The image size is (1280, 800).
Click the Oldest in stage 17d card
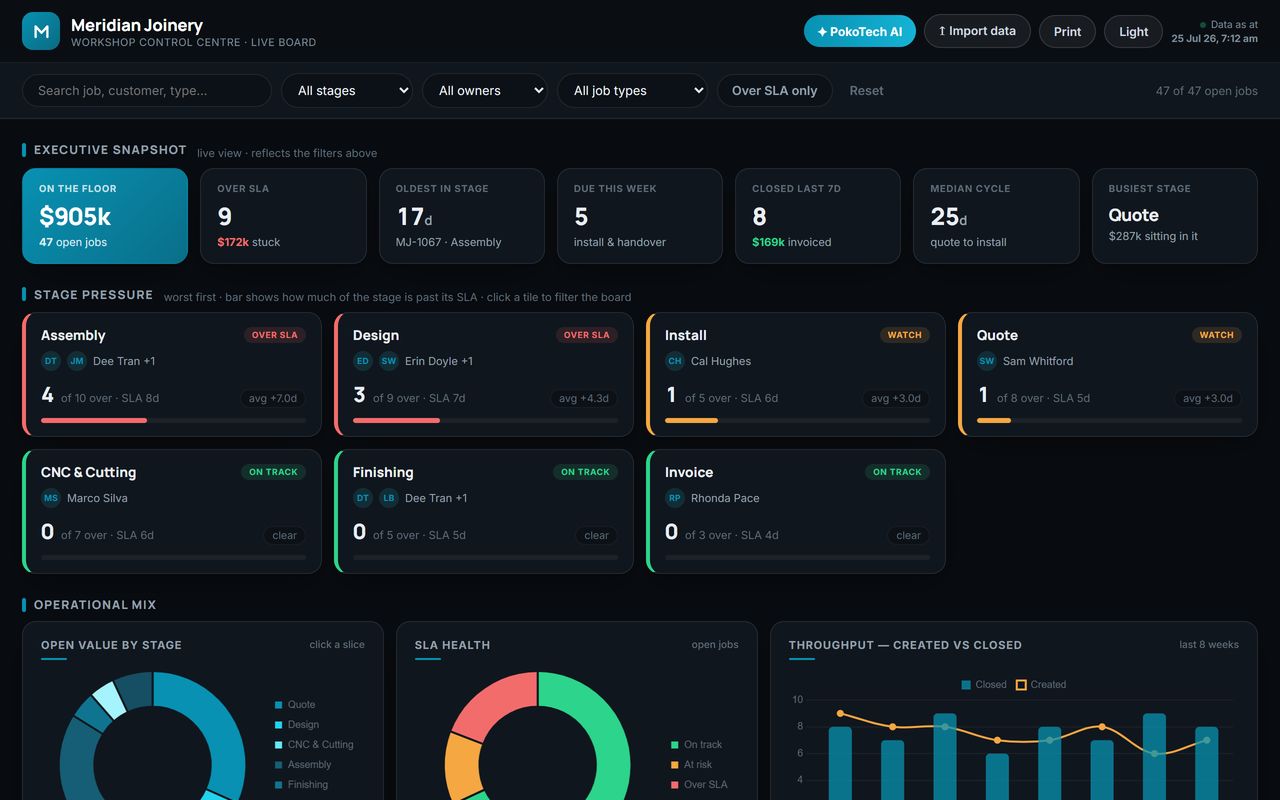462,216
